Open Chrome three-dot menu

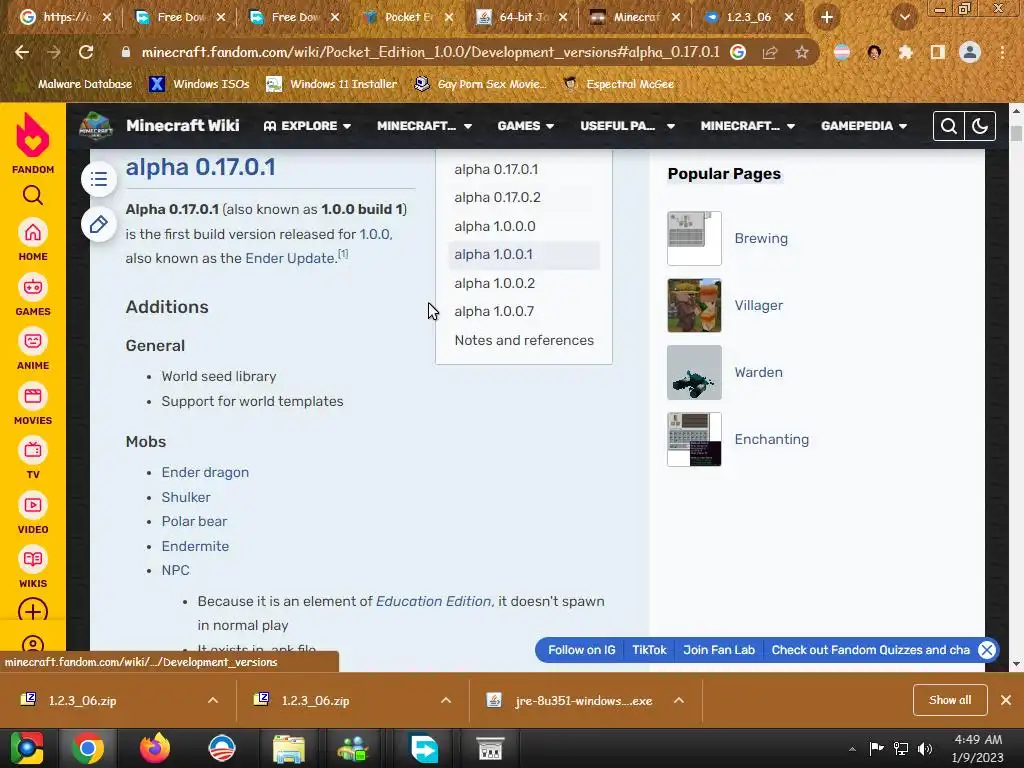tap(1002, 52)
